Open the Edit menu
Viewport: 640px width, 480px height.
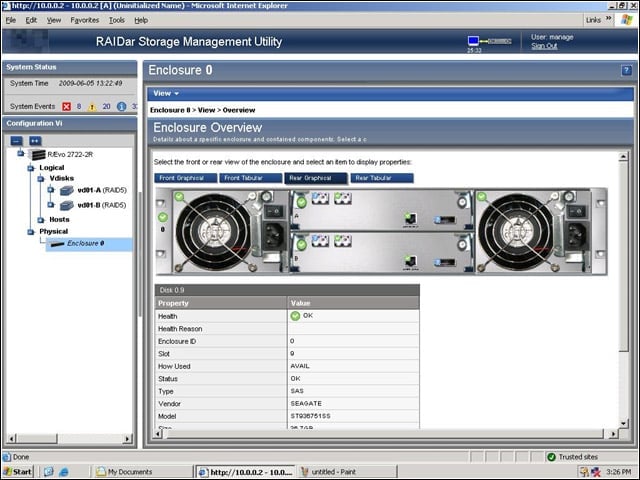pyautogui.click(x=31, y=20)
